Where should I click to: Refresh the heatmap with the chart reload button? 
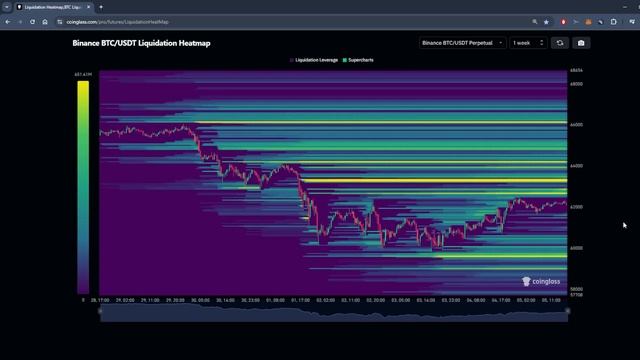point(560,43)
